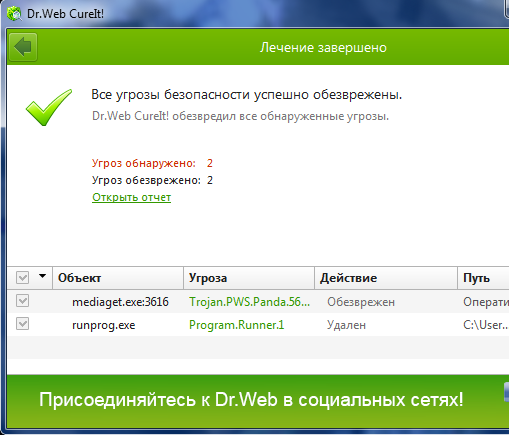509x435 pixels.
Task: Open the Program.Runner.1 threat link
Action: pos(237,325)
